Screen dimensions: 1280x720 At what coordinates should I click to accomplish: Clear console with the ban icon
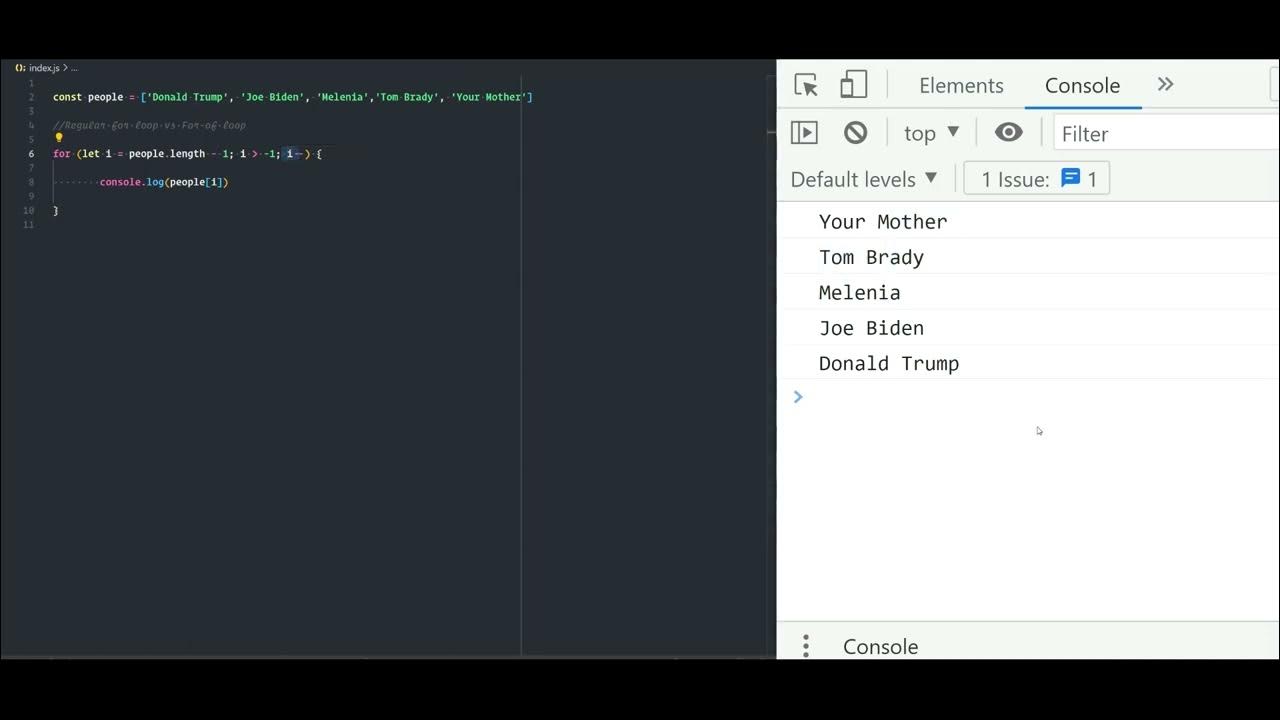pyautogui.click(x=855, y=133)
